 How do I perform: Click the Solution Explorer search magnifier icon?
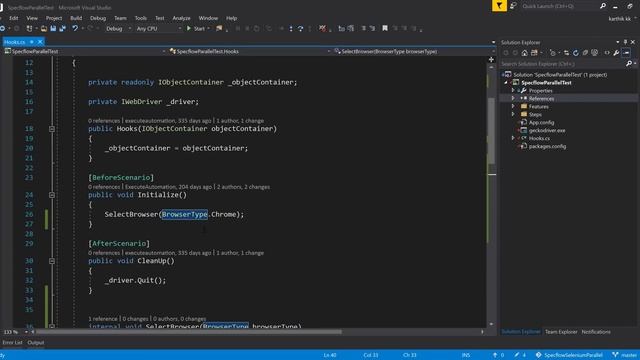629,64
